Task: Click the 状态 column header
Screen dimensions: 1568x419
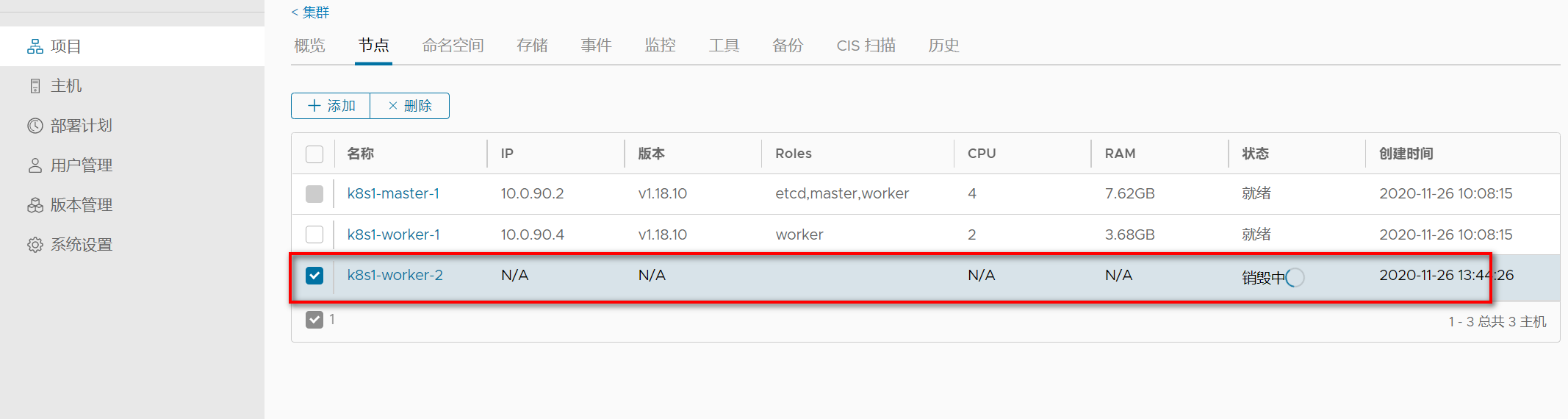Action: (1256, 154)
